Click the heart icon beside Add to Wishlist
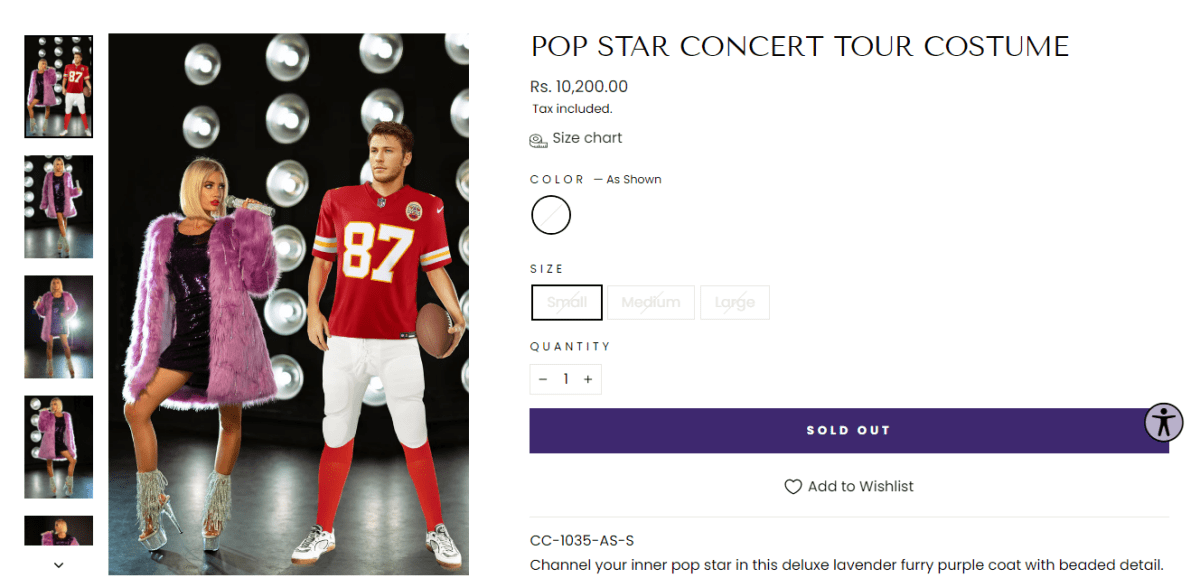Screen dimensions: 1200x578 coord(791,486)
